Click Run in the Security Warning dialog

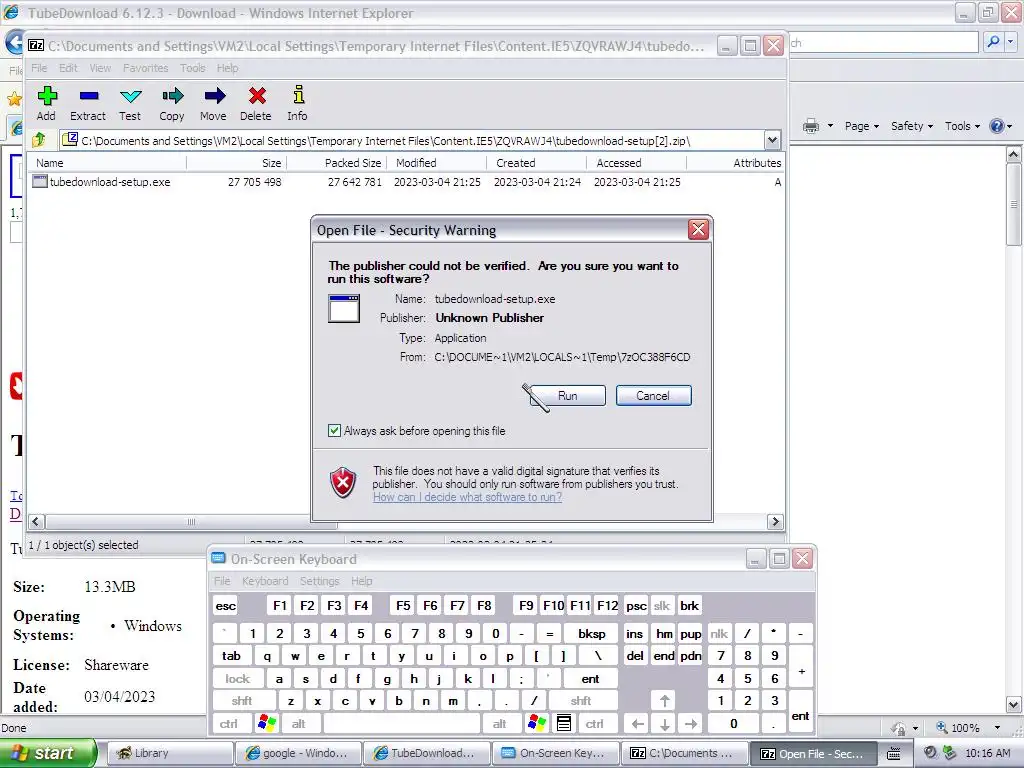tap(568, 396)
